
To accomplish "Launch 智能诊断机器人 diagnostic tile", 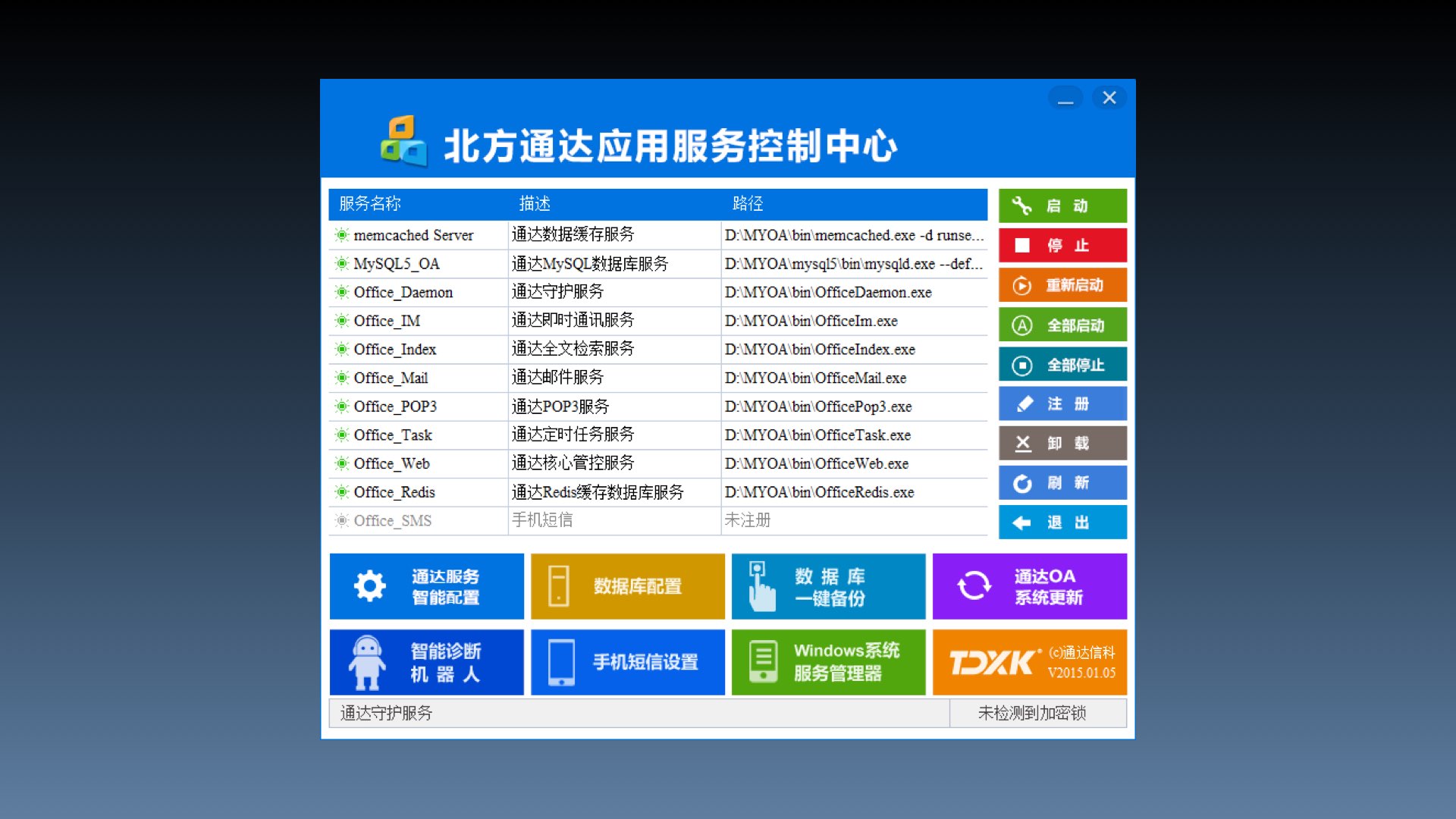I will tap(426, 662).
